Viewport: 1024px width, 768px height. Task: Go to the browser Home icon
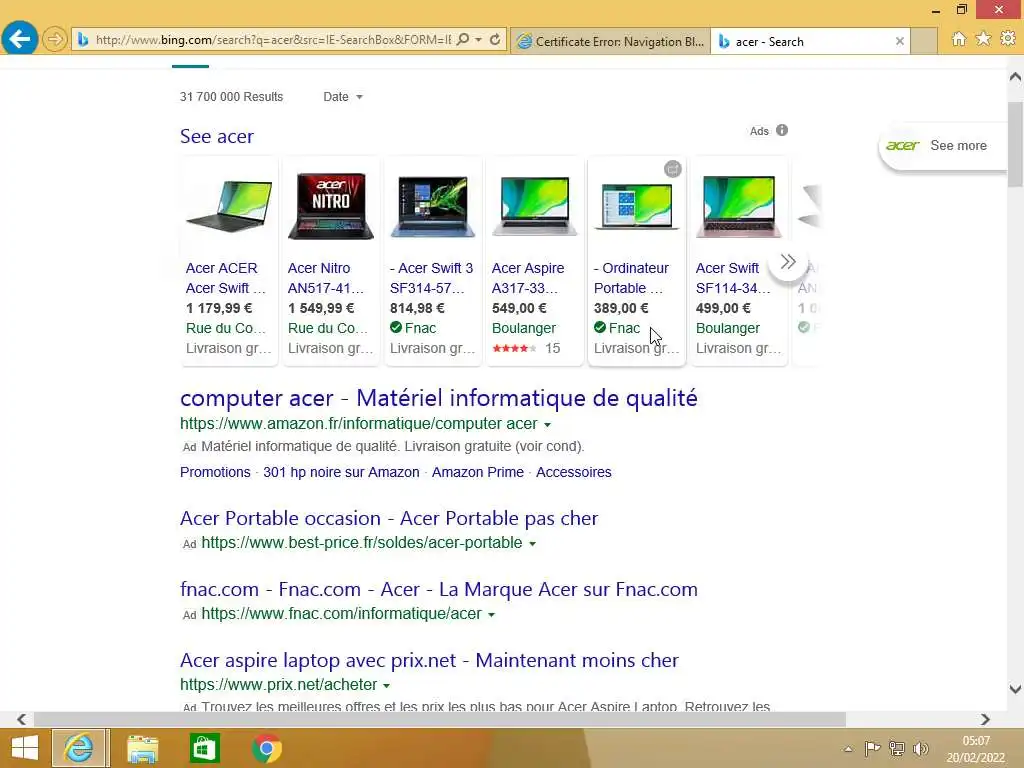pos(959,39)
